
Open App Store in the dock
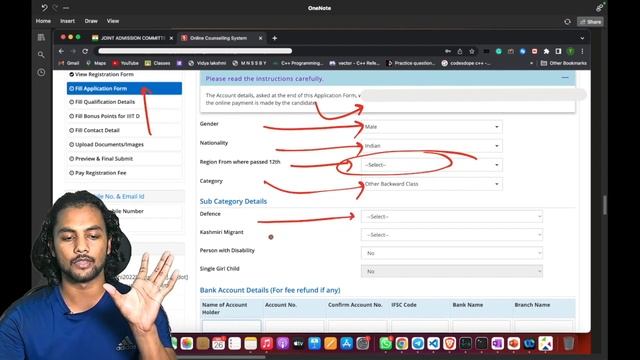[347, 343]
